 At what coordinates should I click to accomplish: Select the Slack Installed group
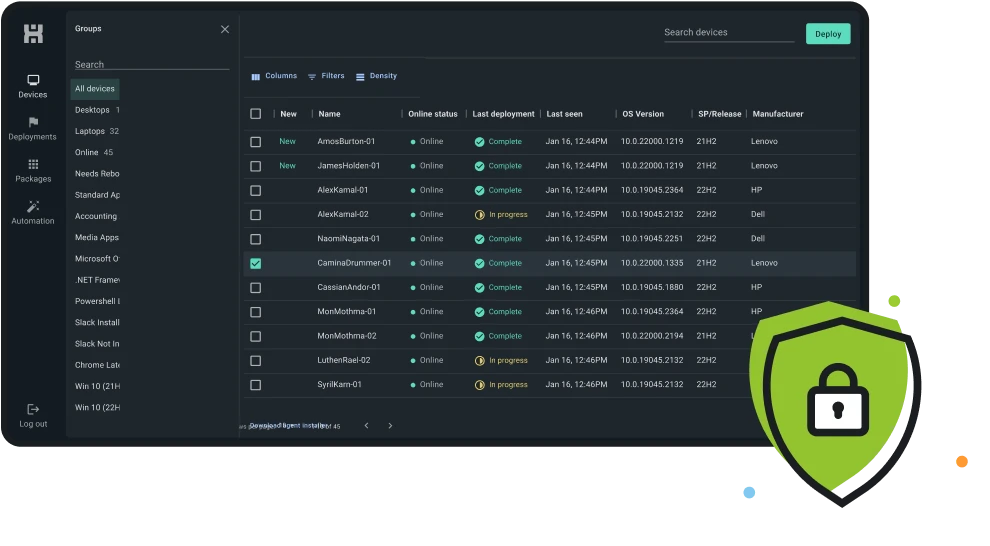tap(97, 323)
